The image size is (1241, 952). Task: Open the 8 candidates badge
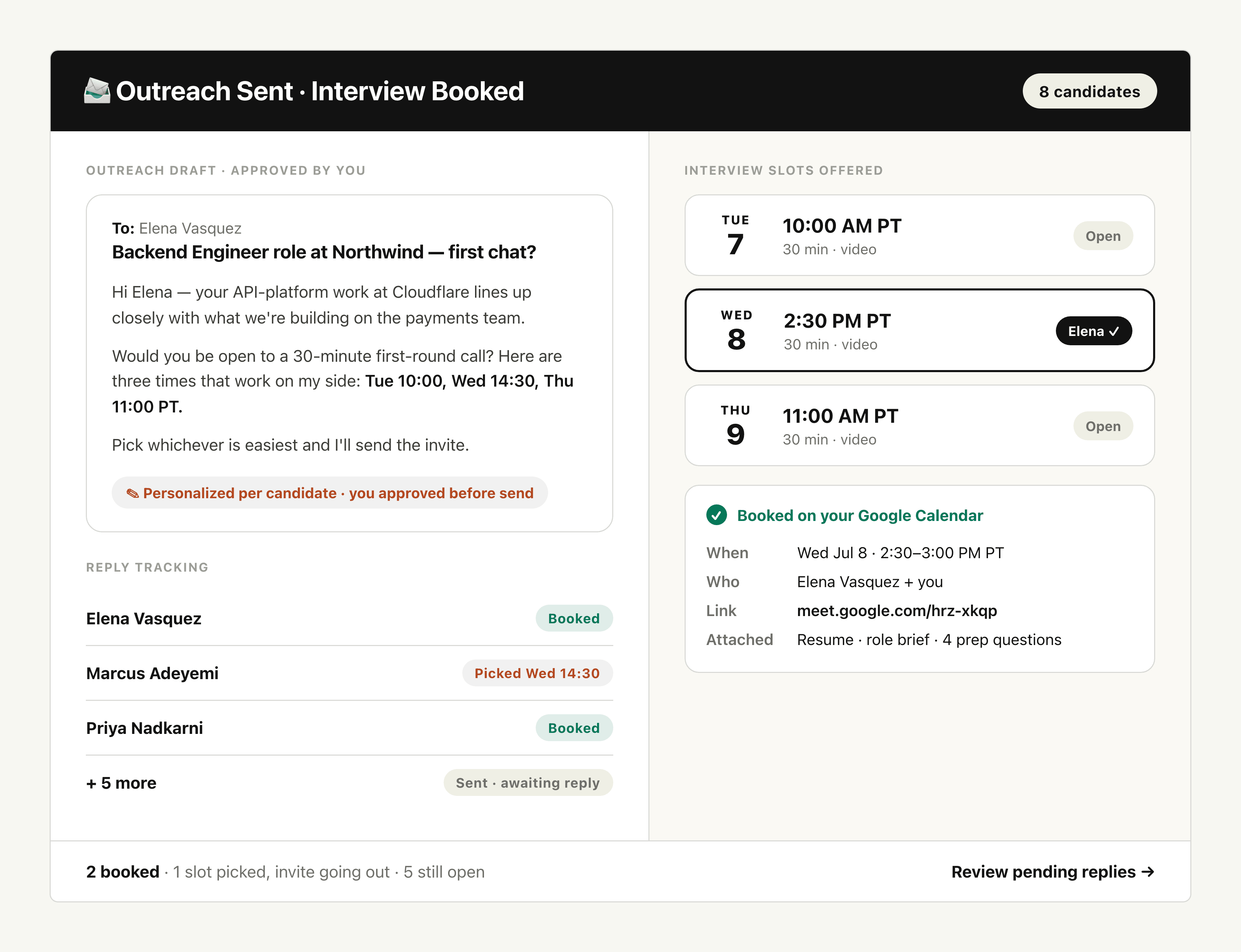click(x=1089, y=91)
